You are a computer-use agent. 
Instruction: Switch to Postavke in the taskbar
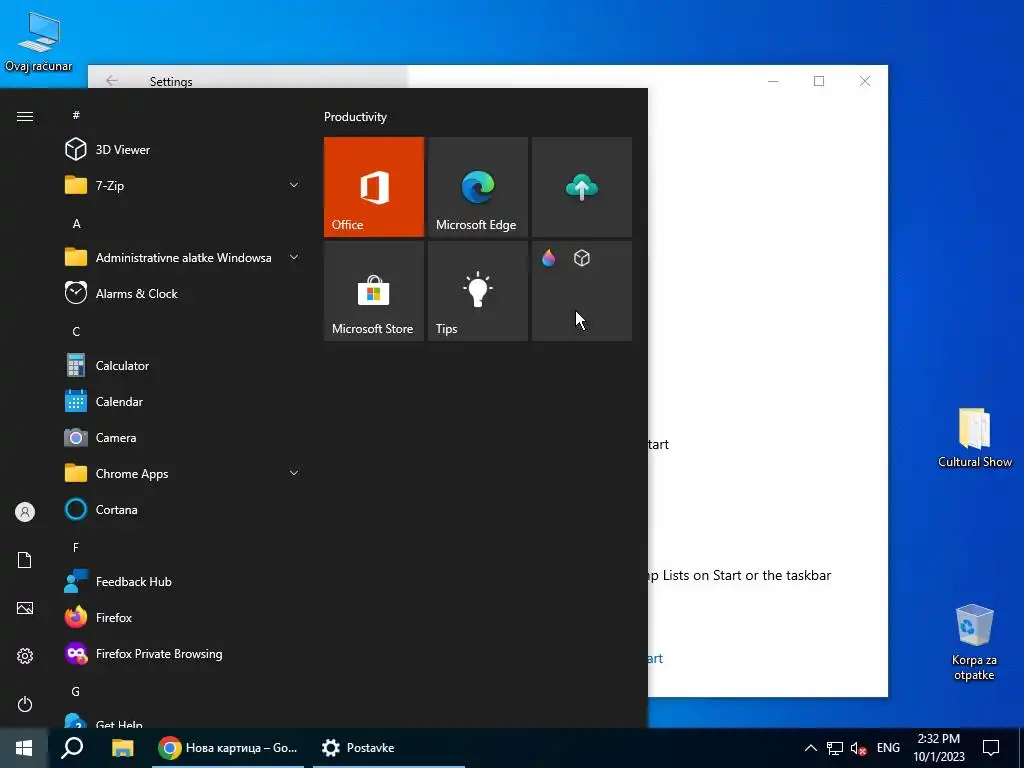(x=389, y=748)
